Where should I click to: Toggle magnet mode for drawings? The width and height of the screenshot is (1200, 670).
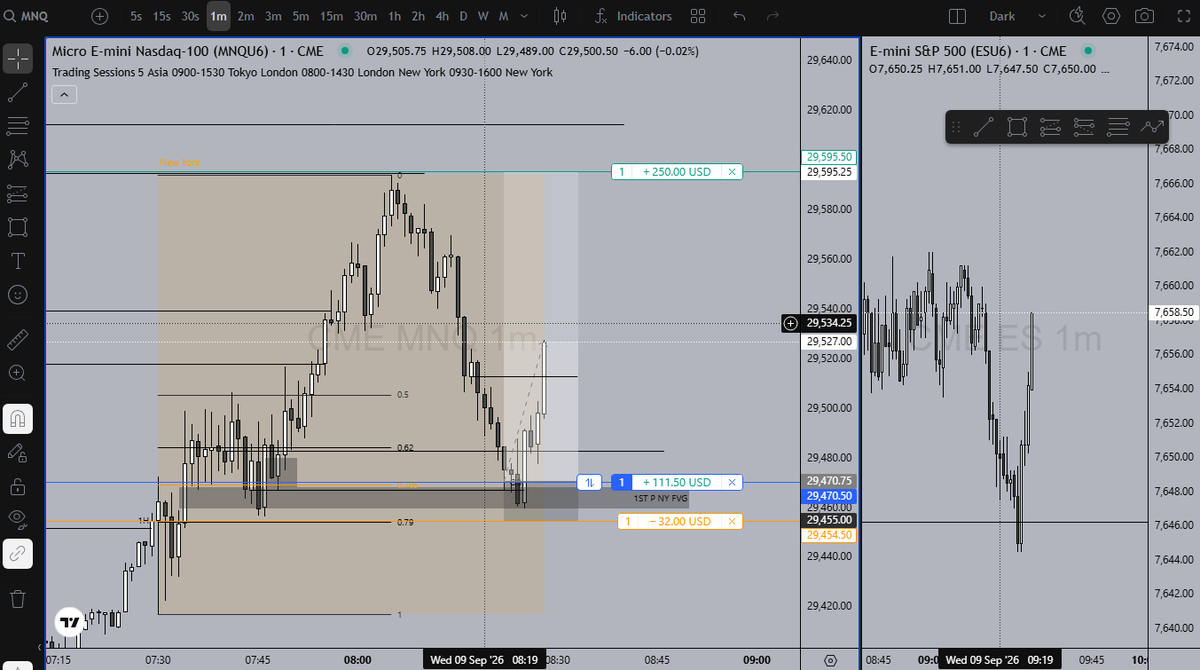click(17, 419)
